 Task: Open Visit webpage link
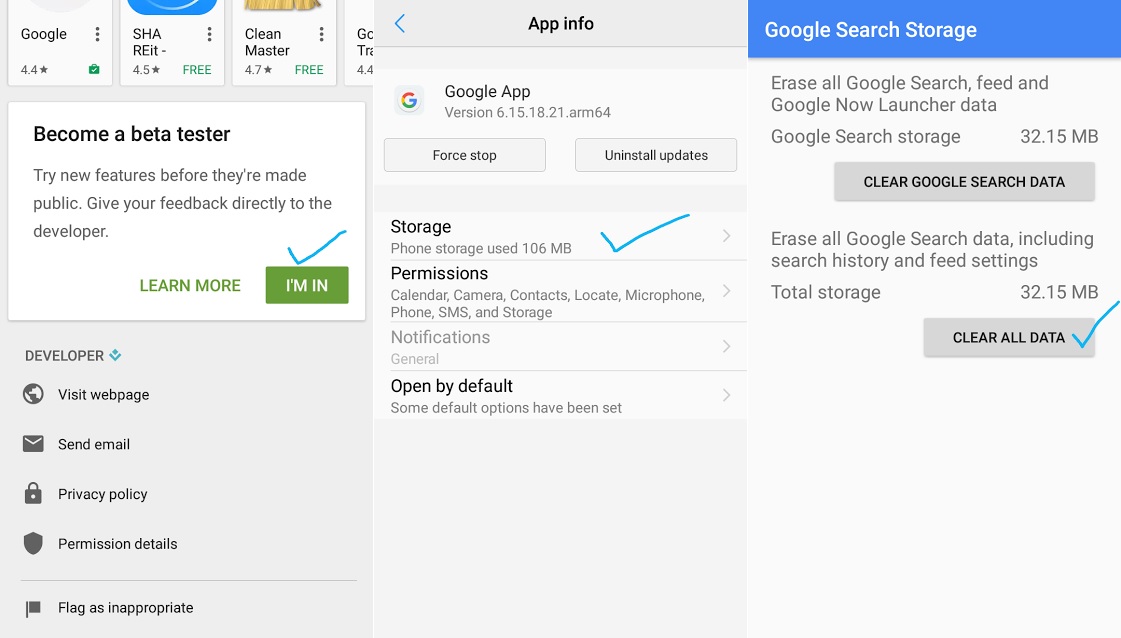[x=104, y=395]
